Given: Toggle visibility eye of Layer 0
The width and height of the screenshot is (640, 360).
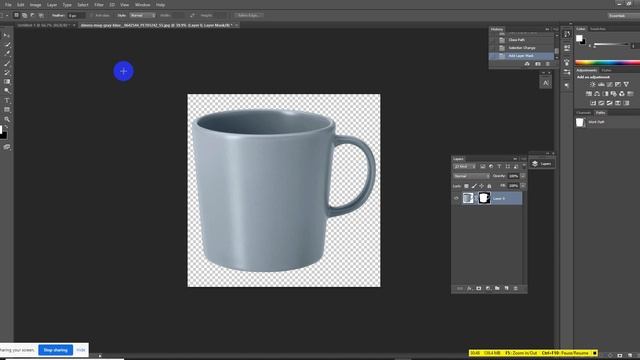Looking at the screenshot, I should coord(456,198).
